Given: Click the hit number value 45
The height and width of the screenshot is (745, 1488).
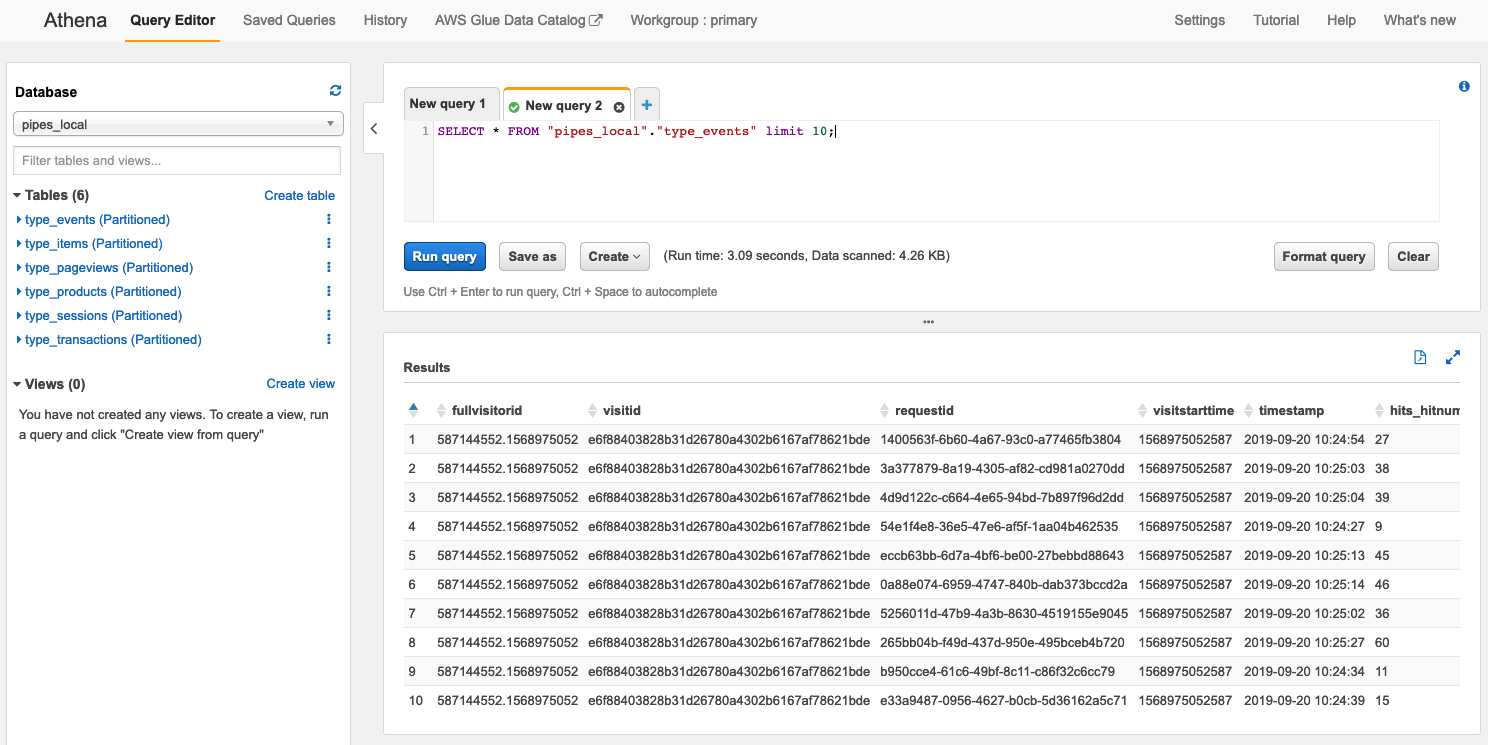Looking at the screenshot, I should (1382, 555).
